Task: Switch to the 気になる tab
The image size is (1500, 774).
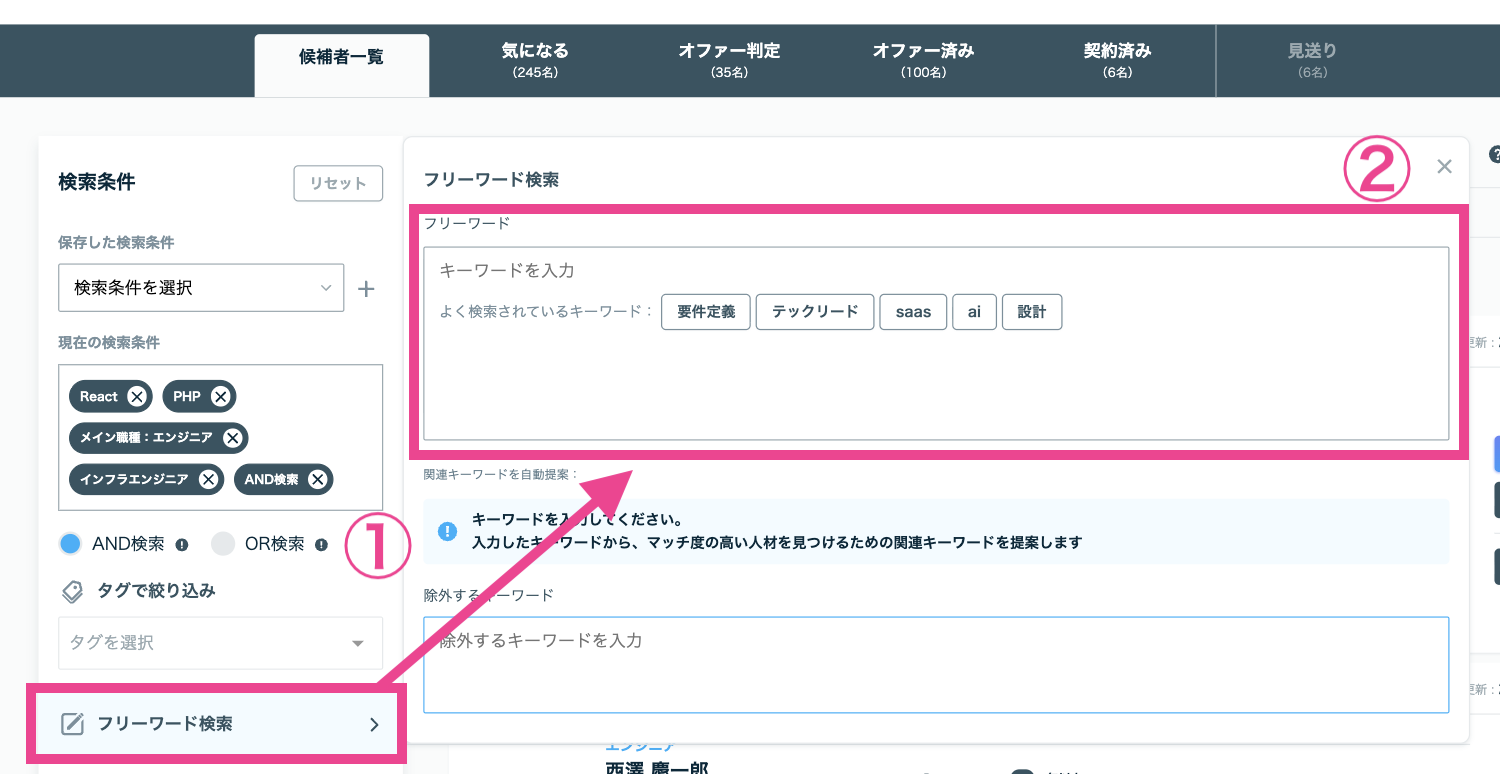Action: tap(535, 60)
